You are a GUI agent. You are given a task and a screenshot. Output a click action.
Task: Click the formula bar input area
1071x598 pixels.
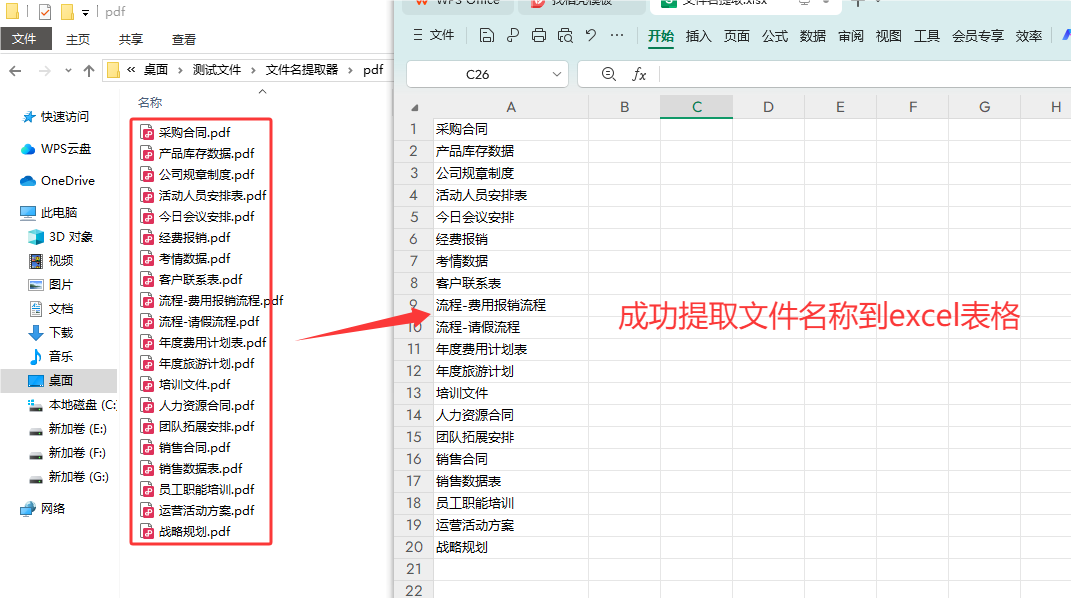865,74
